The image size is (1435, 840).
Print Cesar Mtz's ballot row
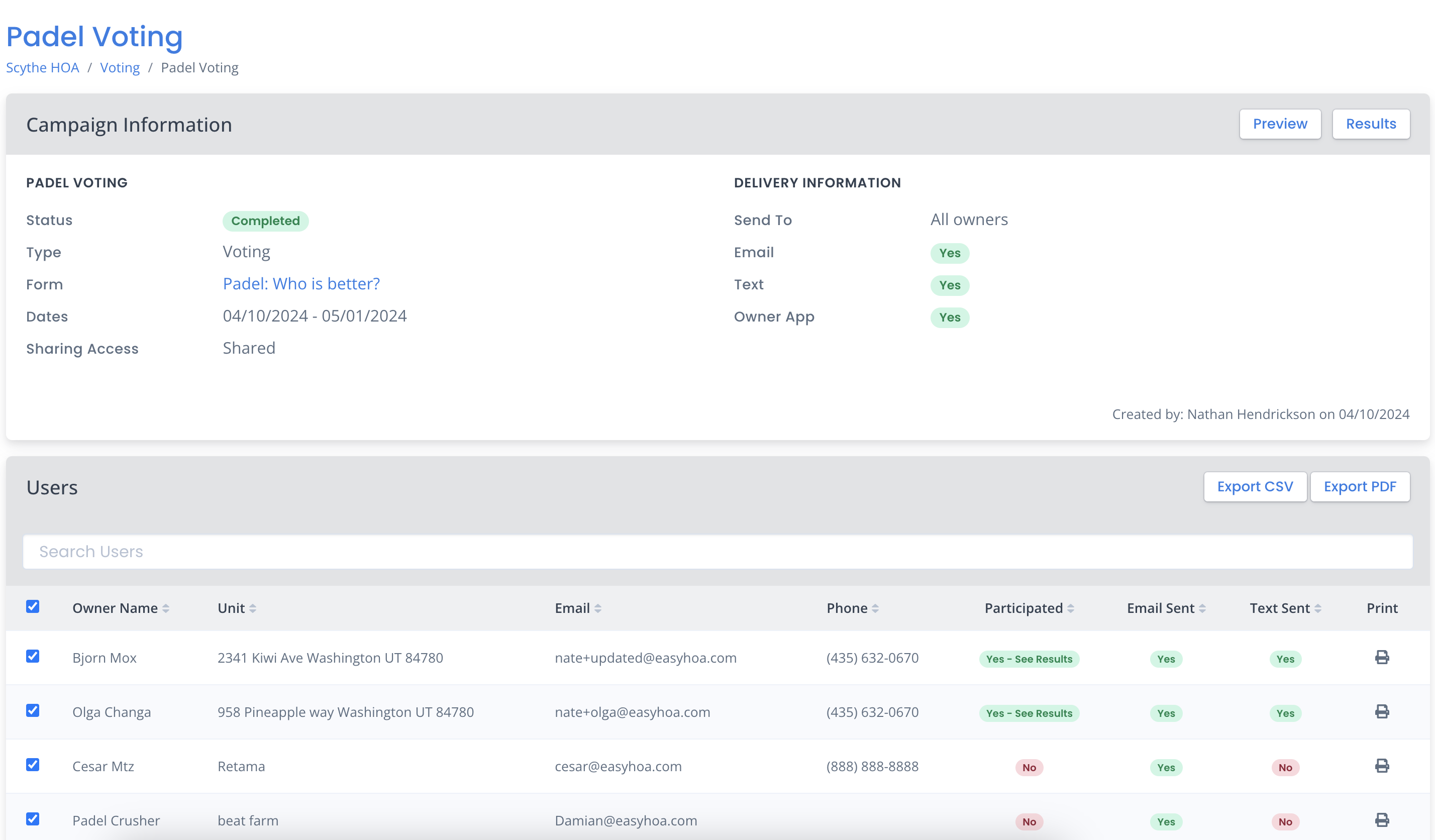[1381, 766]
